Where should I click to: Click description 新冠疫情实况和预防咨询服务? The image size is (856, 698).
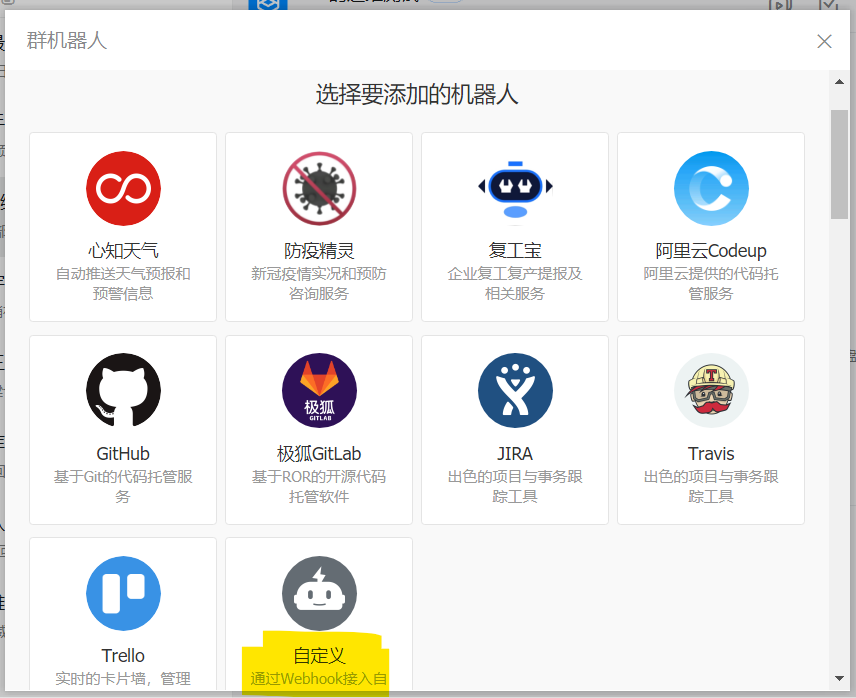319,283
